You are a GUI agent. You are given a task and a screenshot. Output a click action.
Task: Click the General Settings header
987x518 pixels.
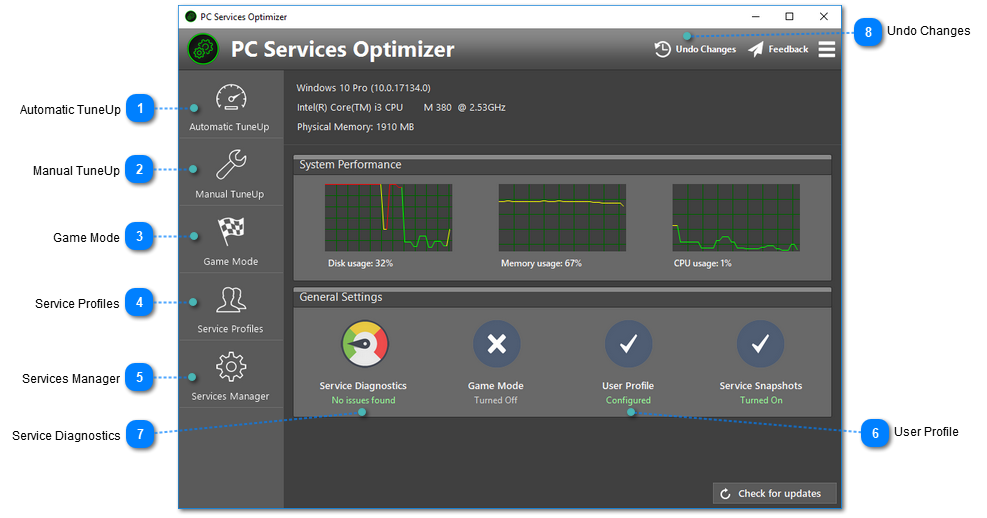pyautogui.click(x=341, y=297)
